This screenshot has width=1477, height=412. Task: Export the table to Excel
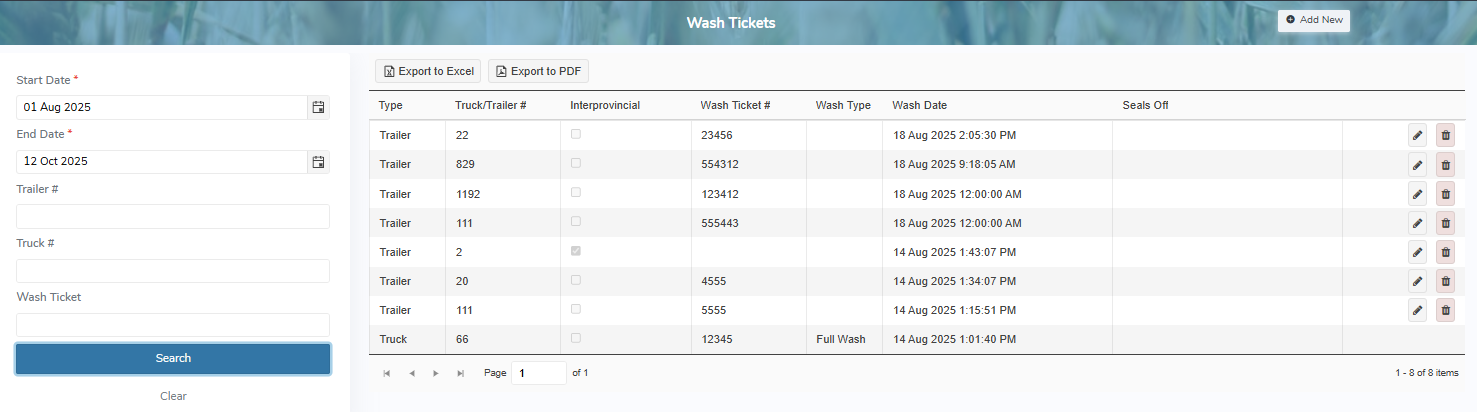pyautogui.click(x=428, y=71)
